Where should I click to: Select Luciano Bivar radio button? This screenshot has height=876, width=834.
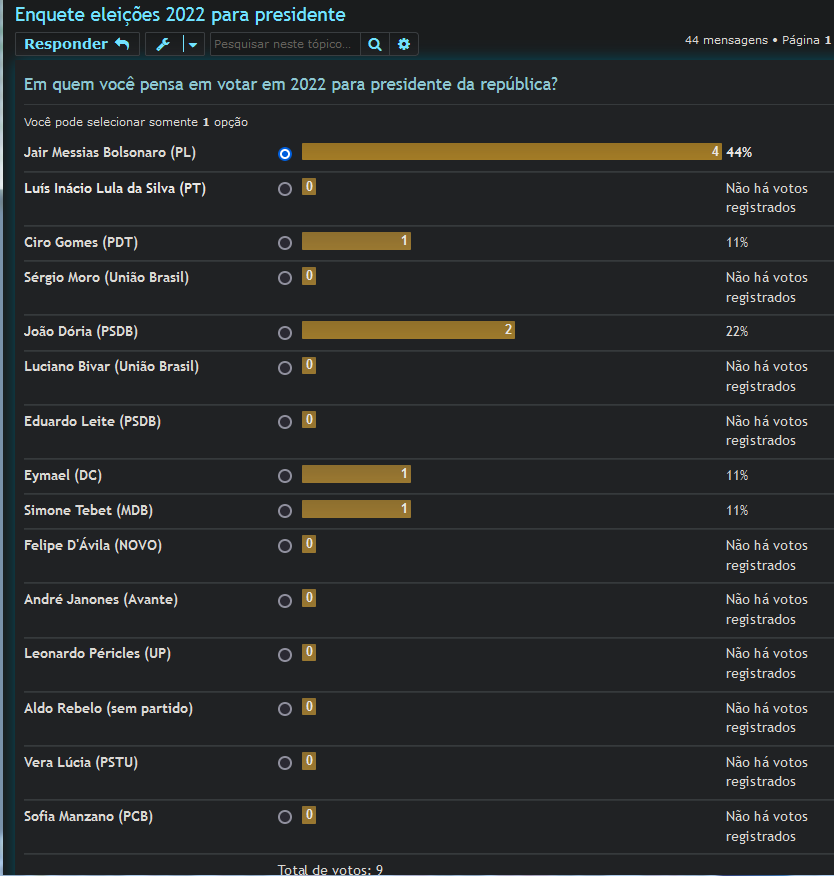[x=285, y=368]
